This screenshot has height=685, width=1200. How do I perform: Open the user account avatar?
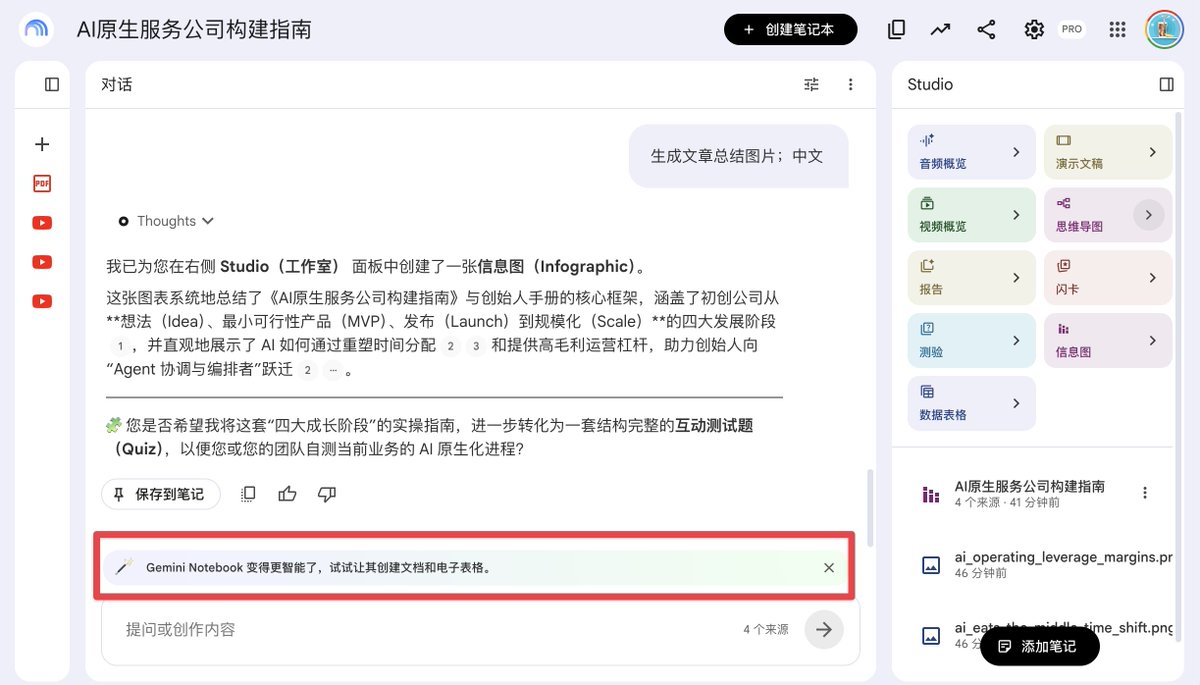coord(1165,30)
